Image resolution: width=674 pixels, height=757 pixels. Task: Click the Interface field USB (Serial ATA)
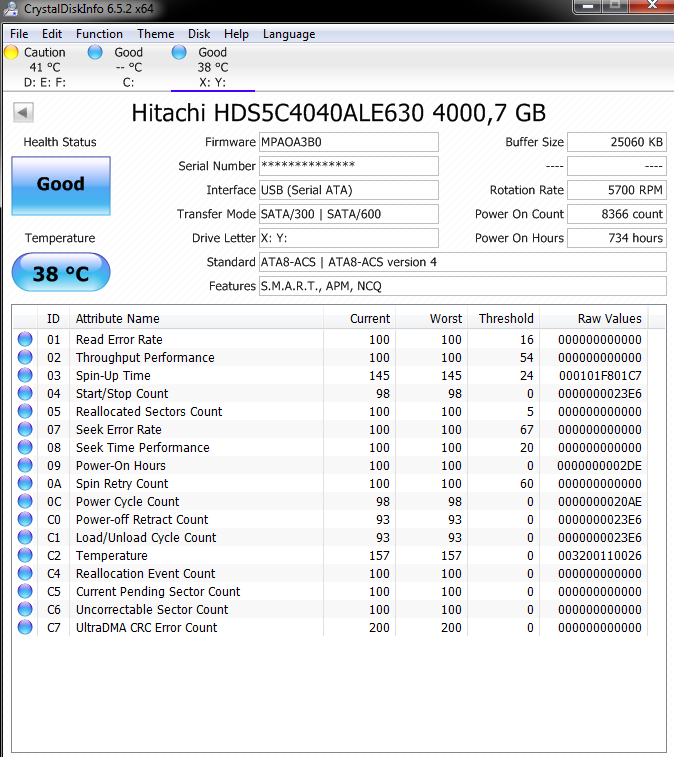click(349, 190)
